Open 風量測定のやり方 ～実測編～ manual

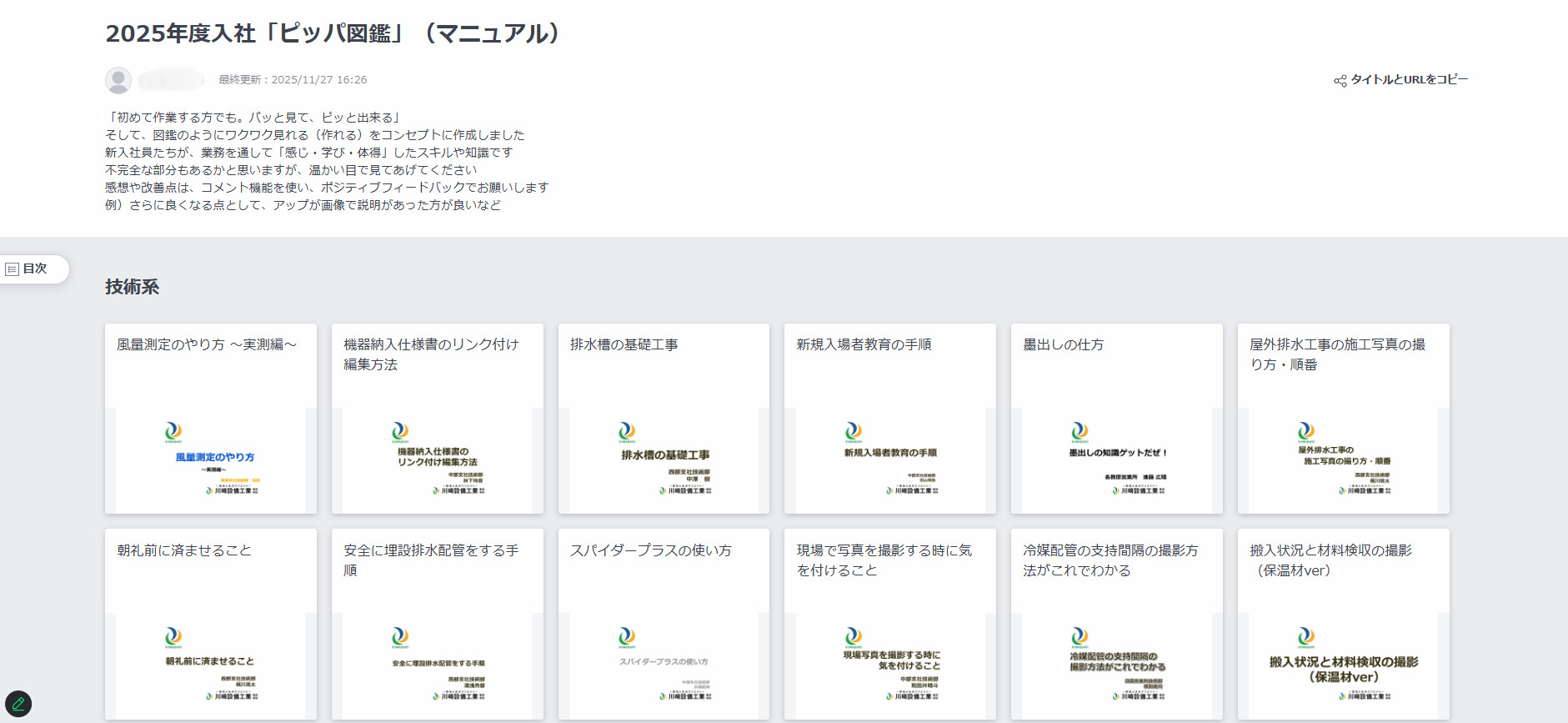pyautogui.click(x=207, y=344)
